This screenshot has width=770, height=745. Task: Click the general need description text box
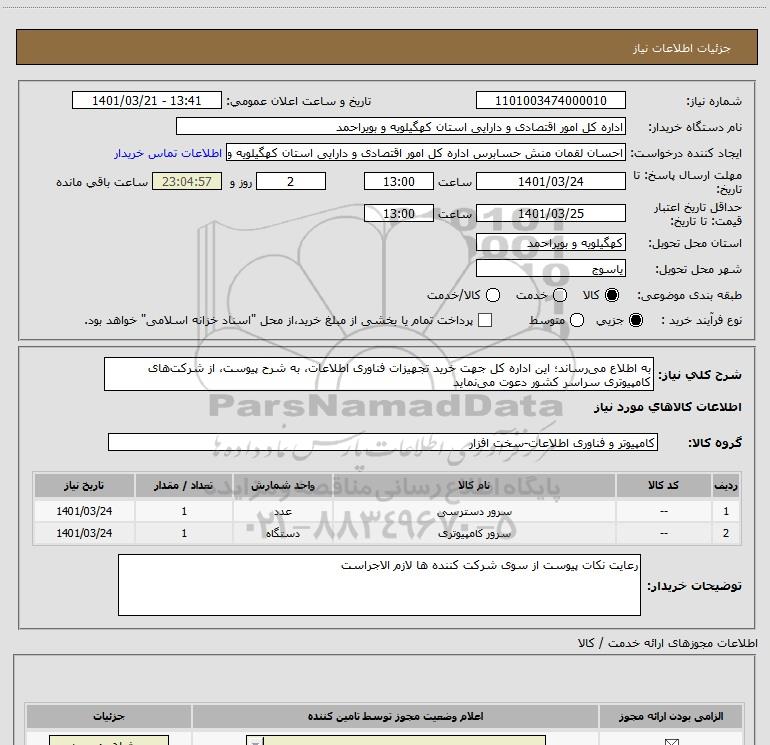click(x=379, y=375)
